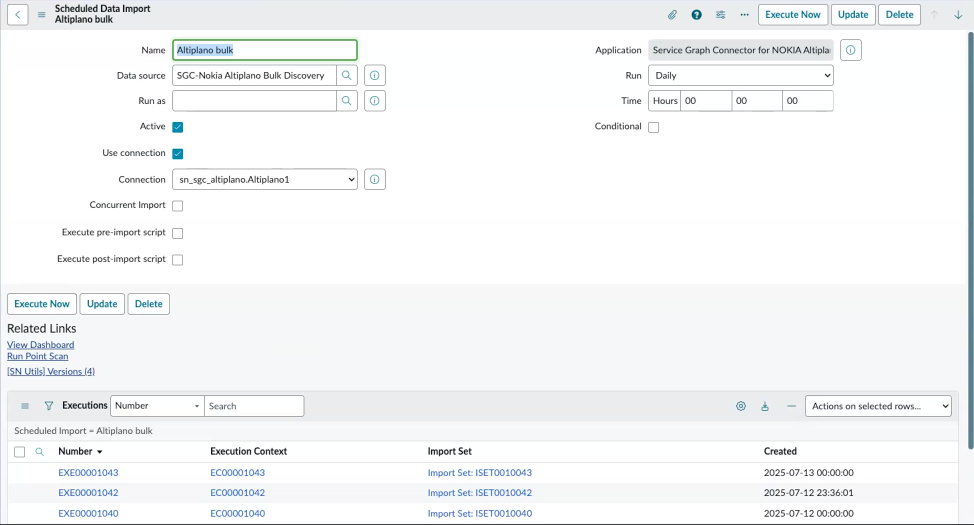Open execution record EXE00001043
The height and width of the screenshot is (525, 974).
click(x=88, y=473)
